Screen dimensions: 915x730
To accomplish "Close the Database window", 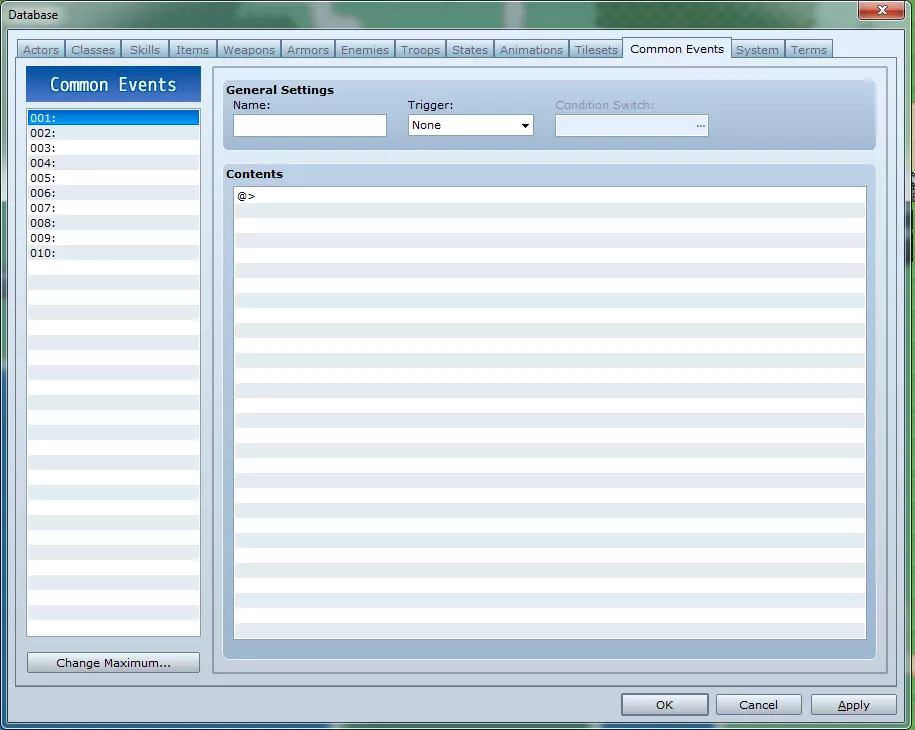I will coord(882,10).
